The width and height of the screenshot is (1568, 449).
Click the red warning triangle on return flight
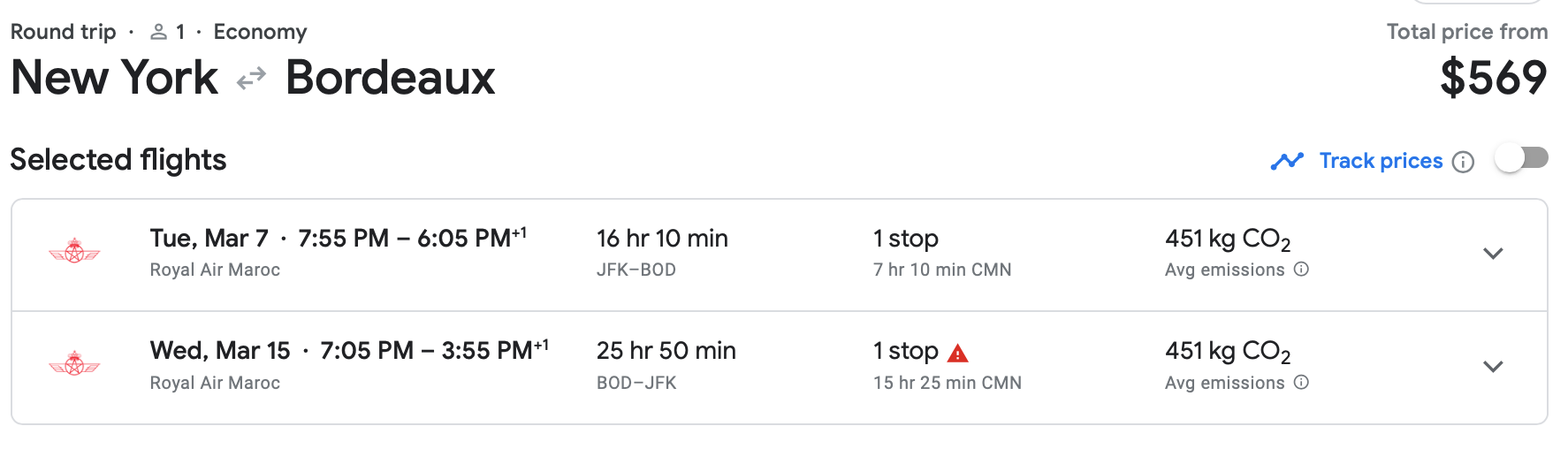click(958, 354)
